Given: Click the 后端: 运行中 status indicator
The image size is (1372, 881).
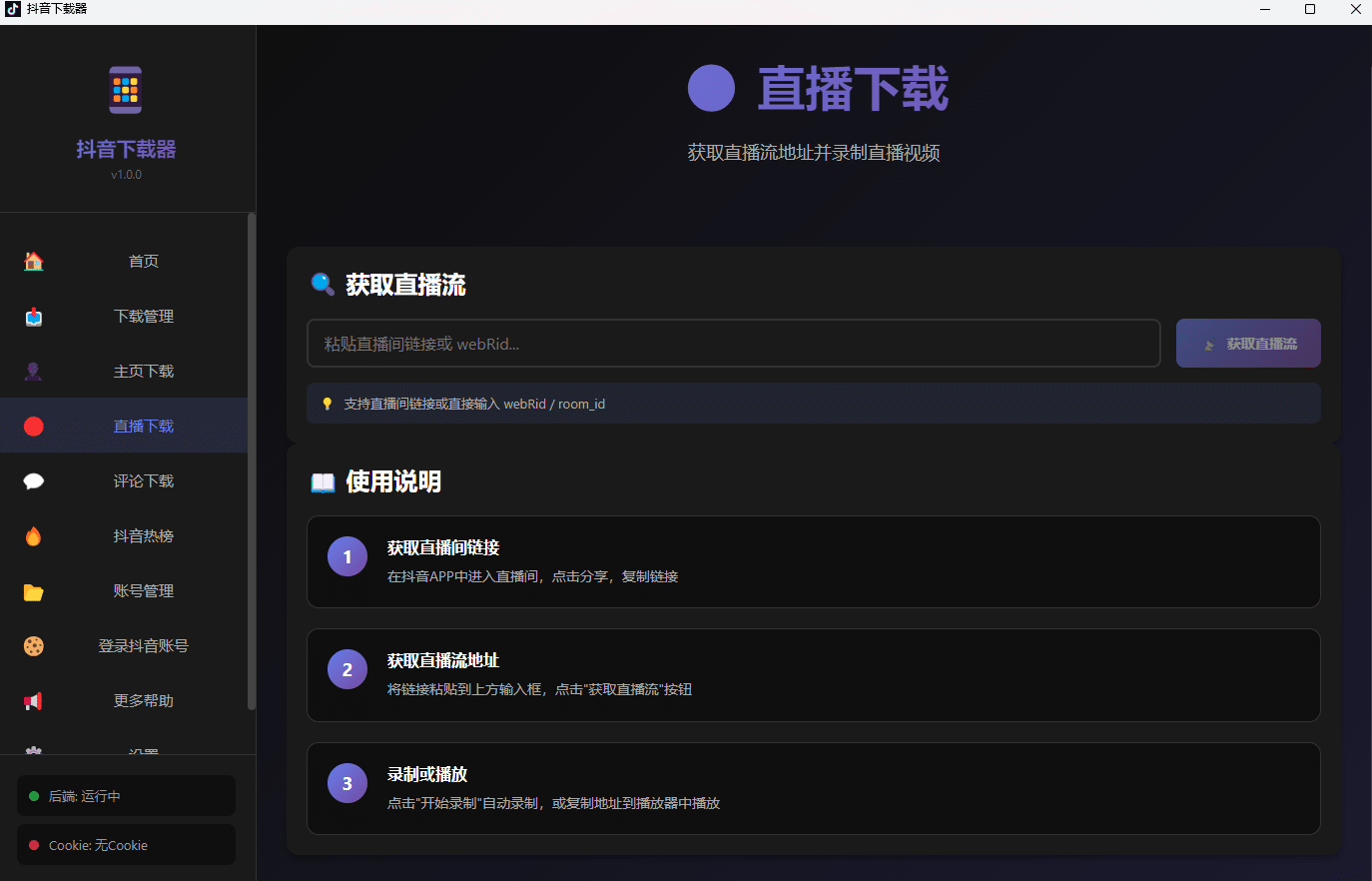Looking at the screenshot, I should [125, 795].
